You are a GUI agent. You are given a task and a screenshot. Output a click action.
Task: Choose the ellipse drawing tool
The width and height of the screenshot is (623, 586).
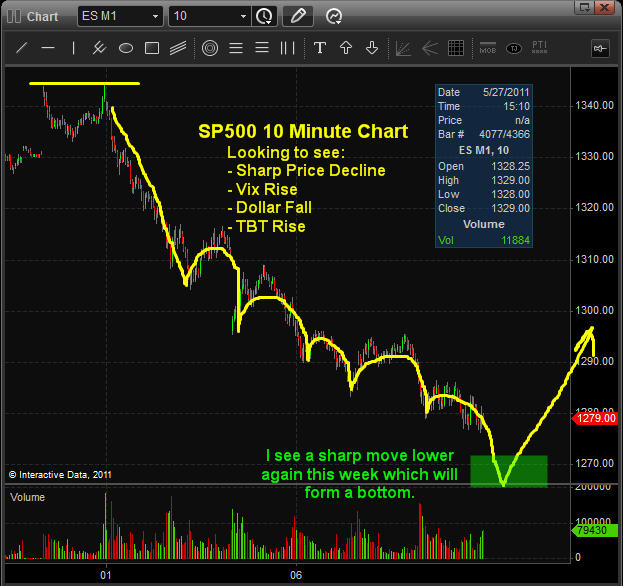(126, 47)
